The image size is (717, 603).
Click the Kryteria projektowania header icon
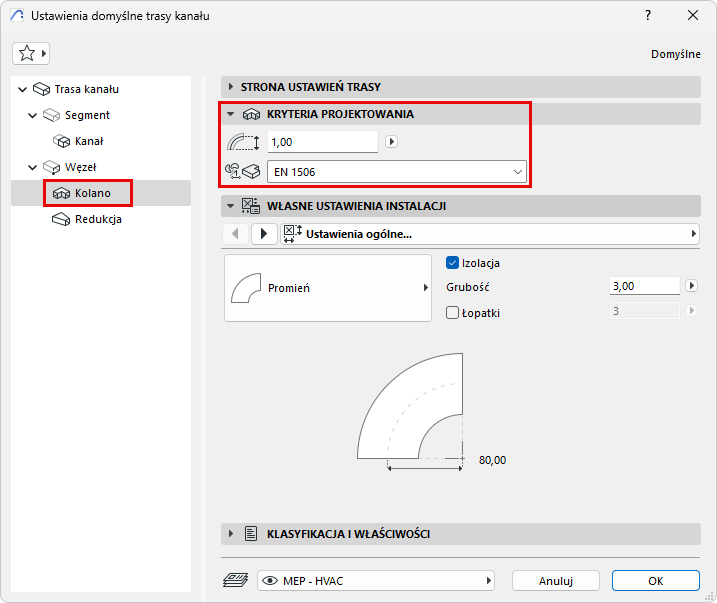coord(251,114)
